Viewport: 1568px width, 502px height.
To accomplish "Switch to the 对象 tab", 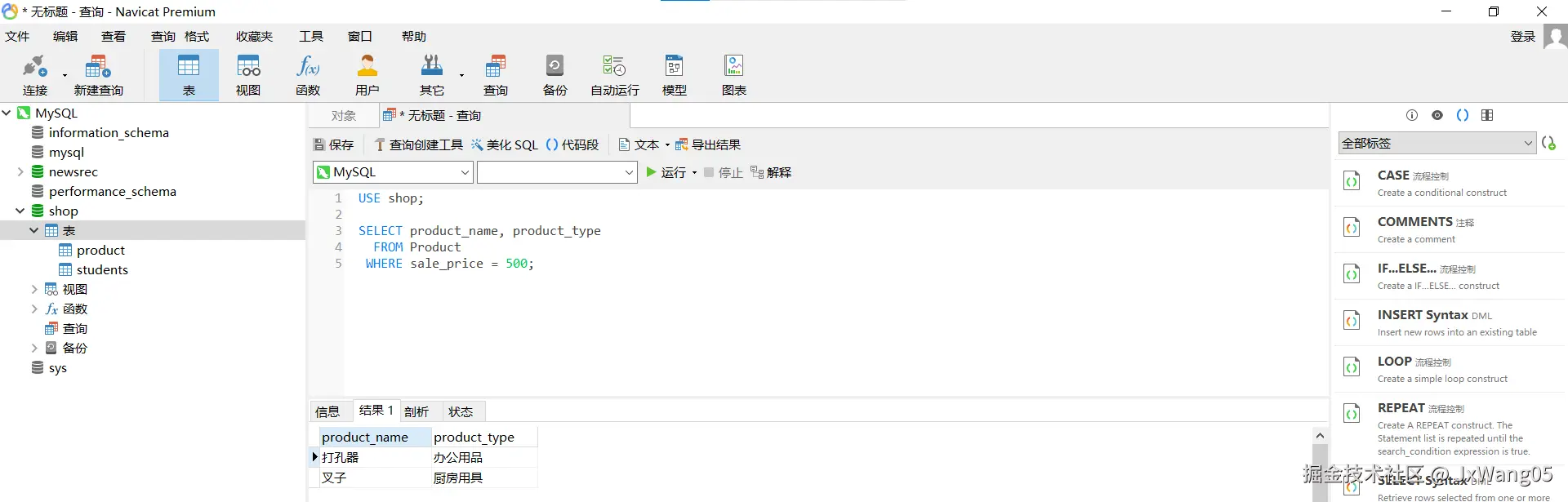I will [344, 116].
